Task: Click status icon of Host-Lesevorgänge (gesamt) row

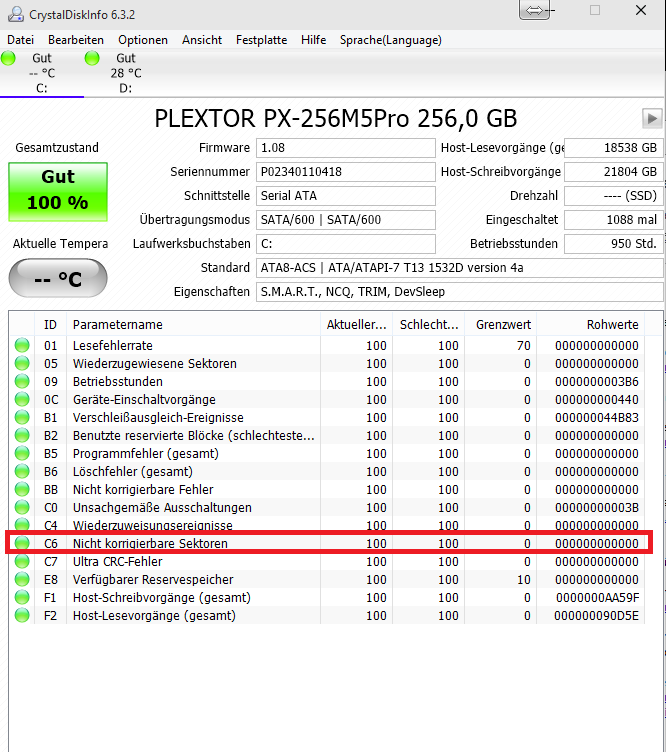Action: [x=22, y=615]
